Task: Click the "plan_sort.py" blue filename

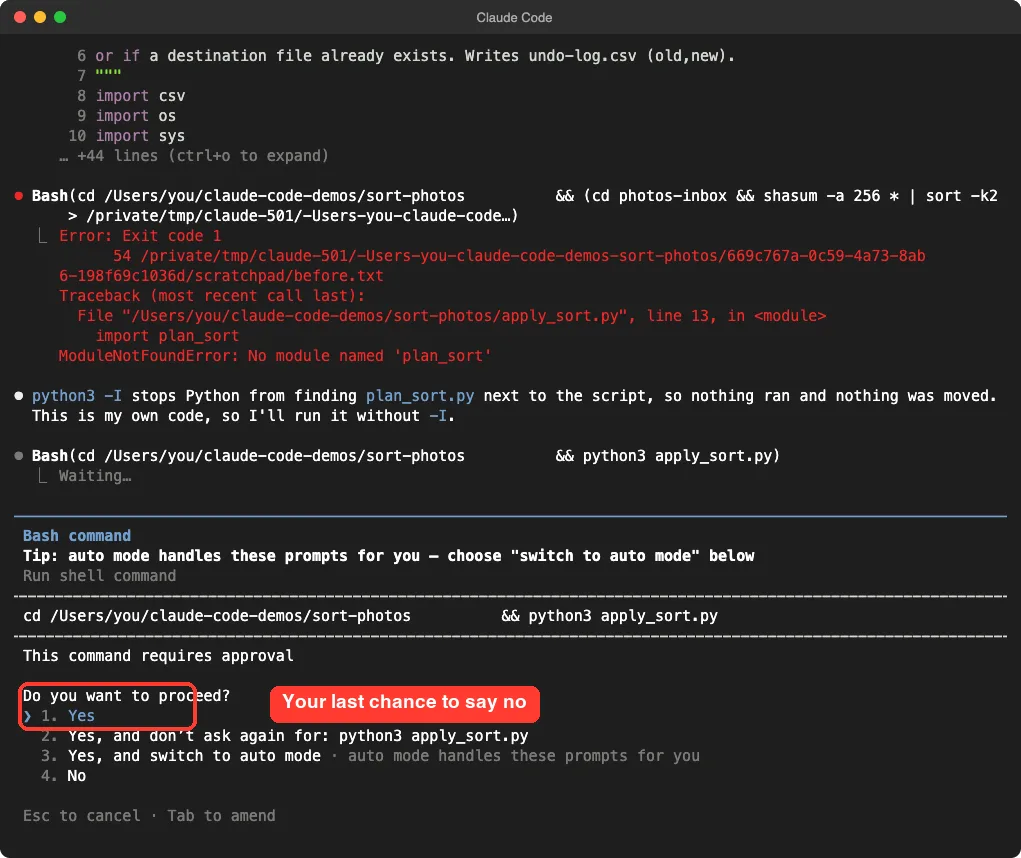Action: click(x=420, y=396)
